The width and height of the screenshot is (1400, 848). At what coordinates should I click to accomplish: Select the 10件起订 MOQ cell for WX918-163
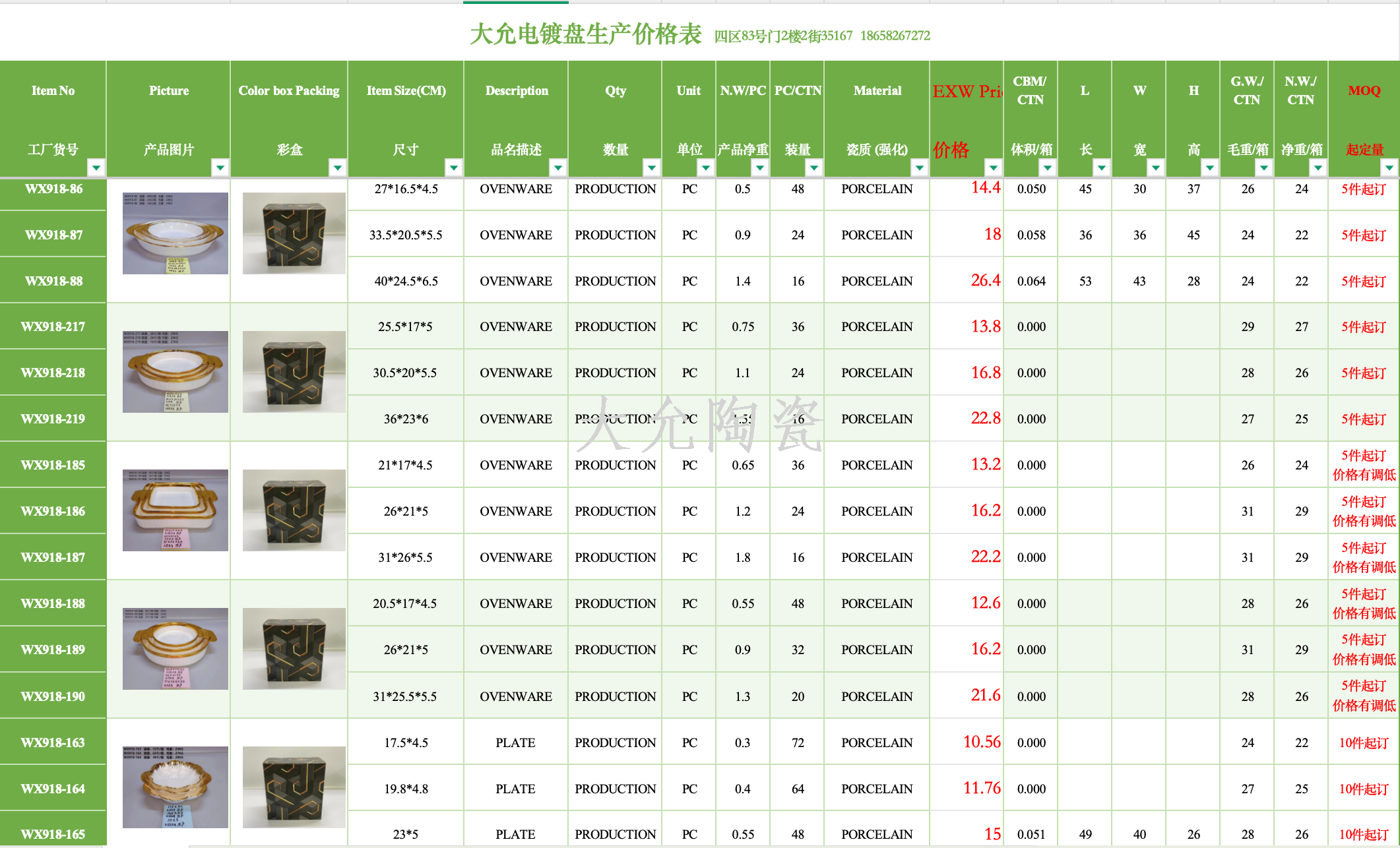pyautogui.click(x=1364, y=743)
